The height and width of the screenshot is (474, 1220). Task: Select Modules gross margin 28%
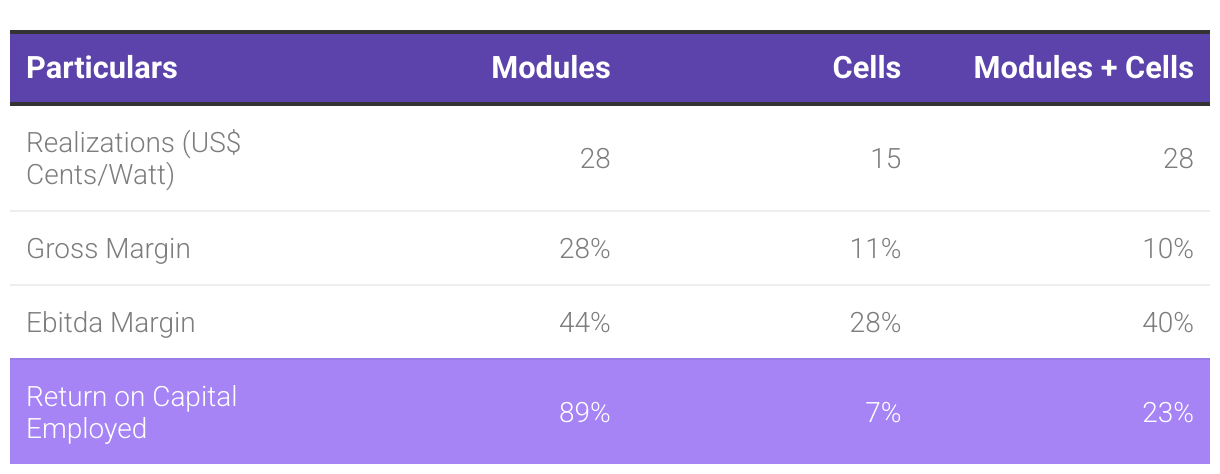(x=585, y=249)
